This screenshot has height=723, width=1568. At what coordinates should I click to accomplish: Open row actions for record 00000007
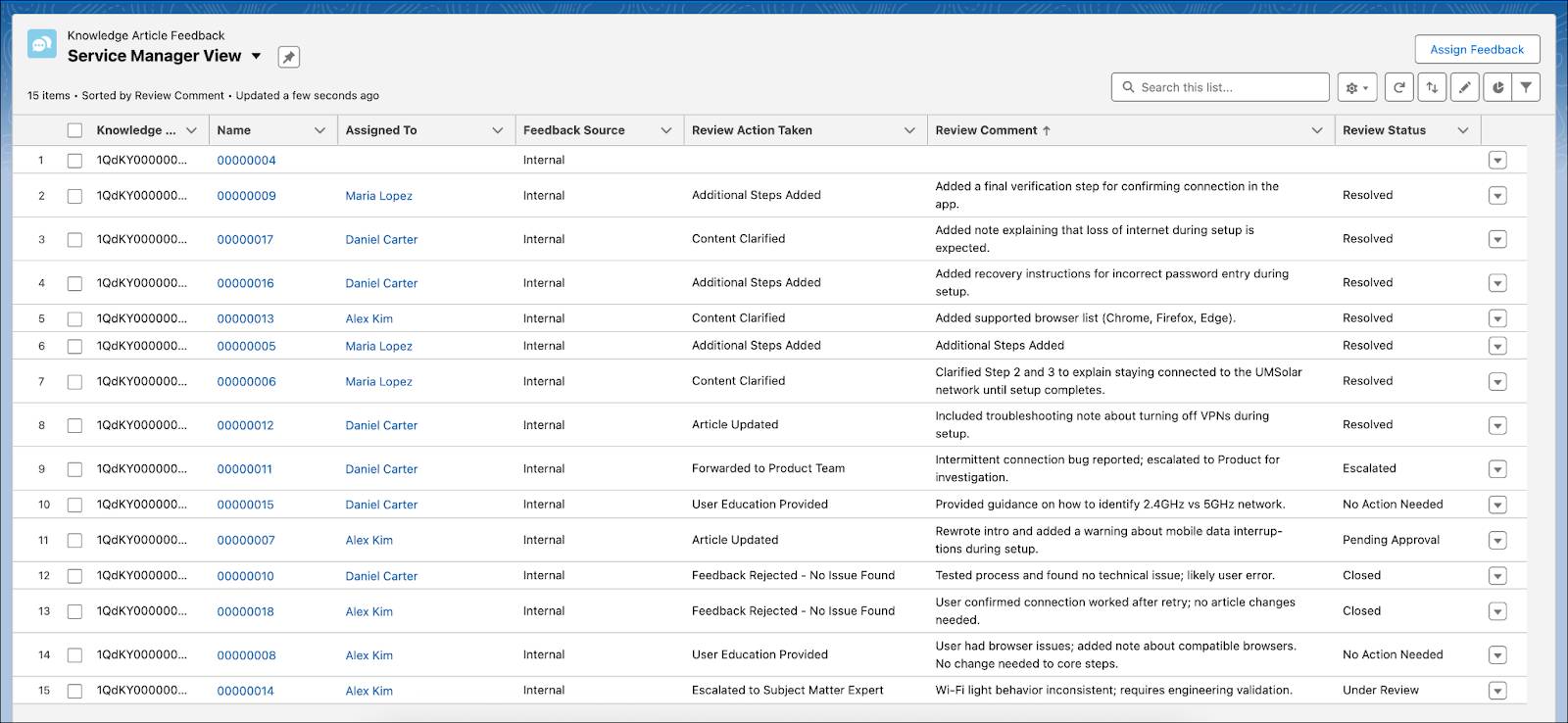point(1497,540)
